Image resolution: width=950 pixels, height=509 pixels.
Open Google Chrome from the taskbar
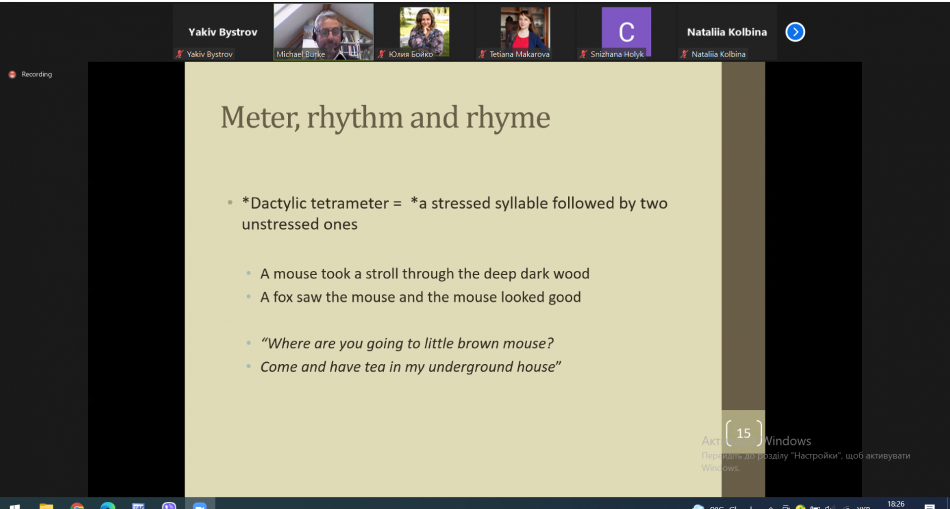click(x=77, y=505)
